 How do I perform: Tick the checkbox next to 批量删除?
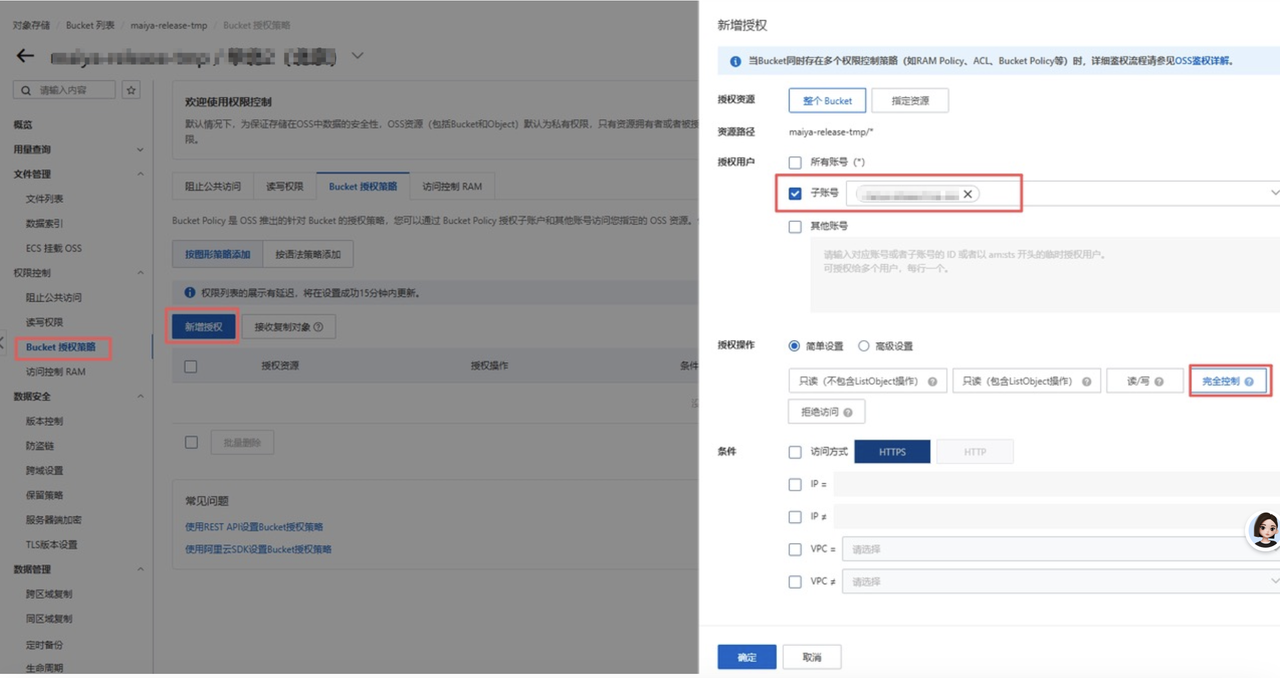(191, 442)
